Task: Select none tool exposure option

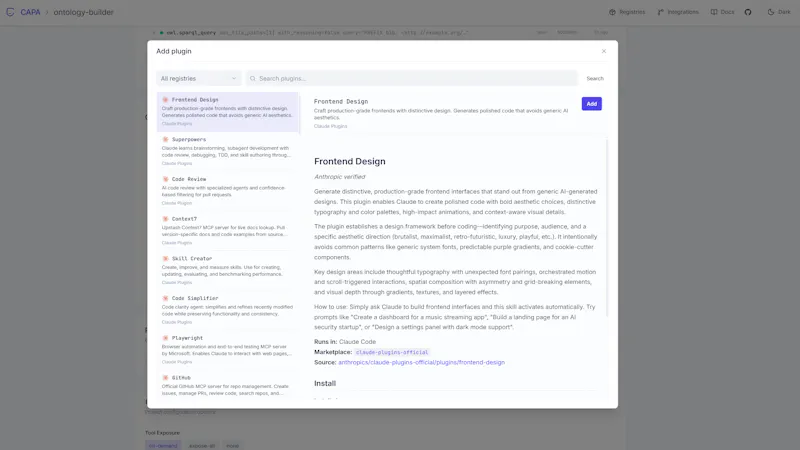Action: tap(233, 445)
